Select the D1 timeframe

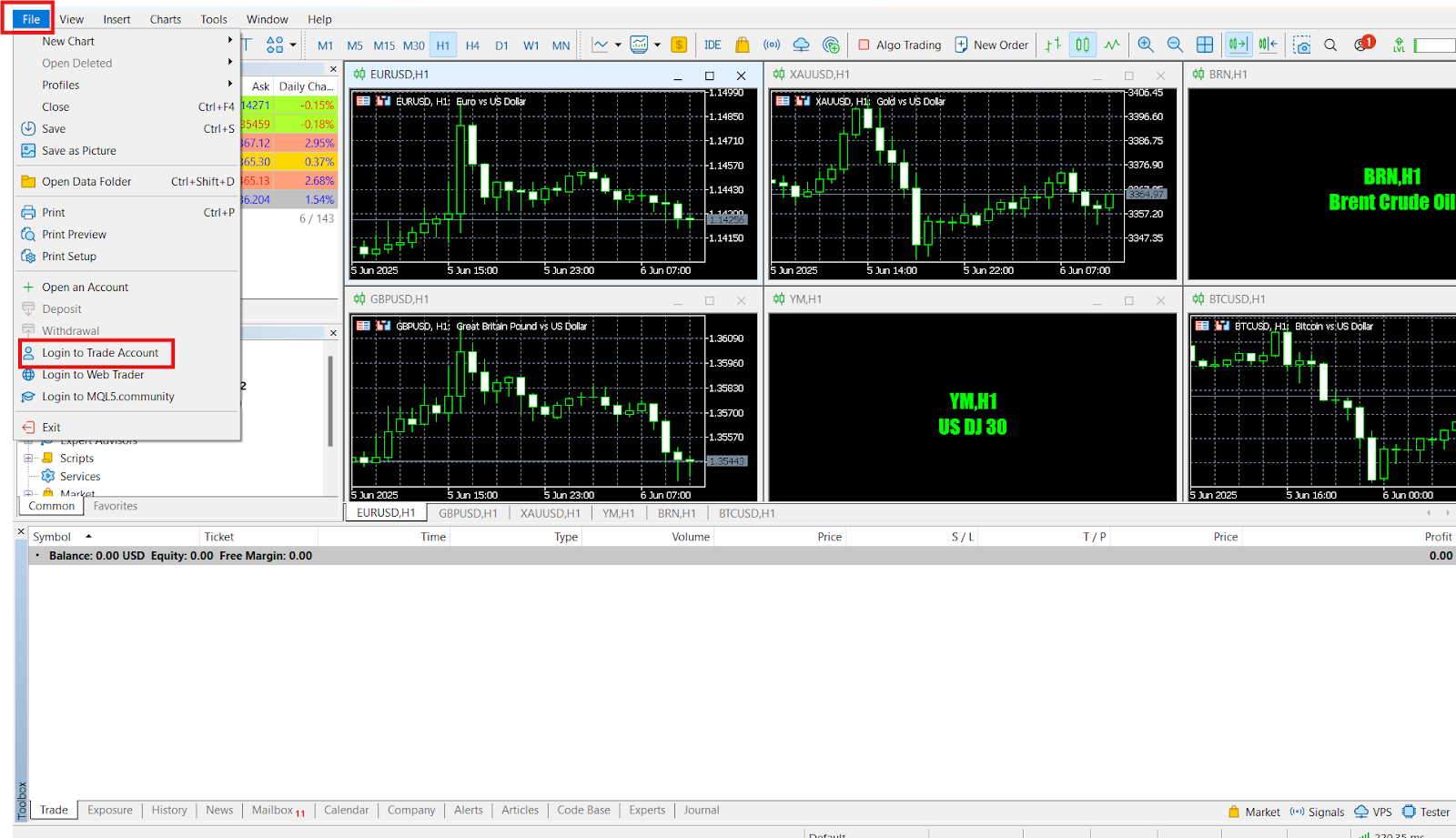[501, 45]
